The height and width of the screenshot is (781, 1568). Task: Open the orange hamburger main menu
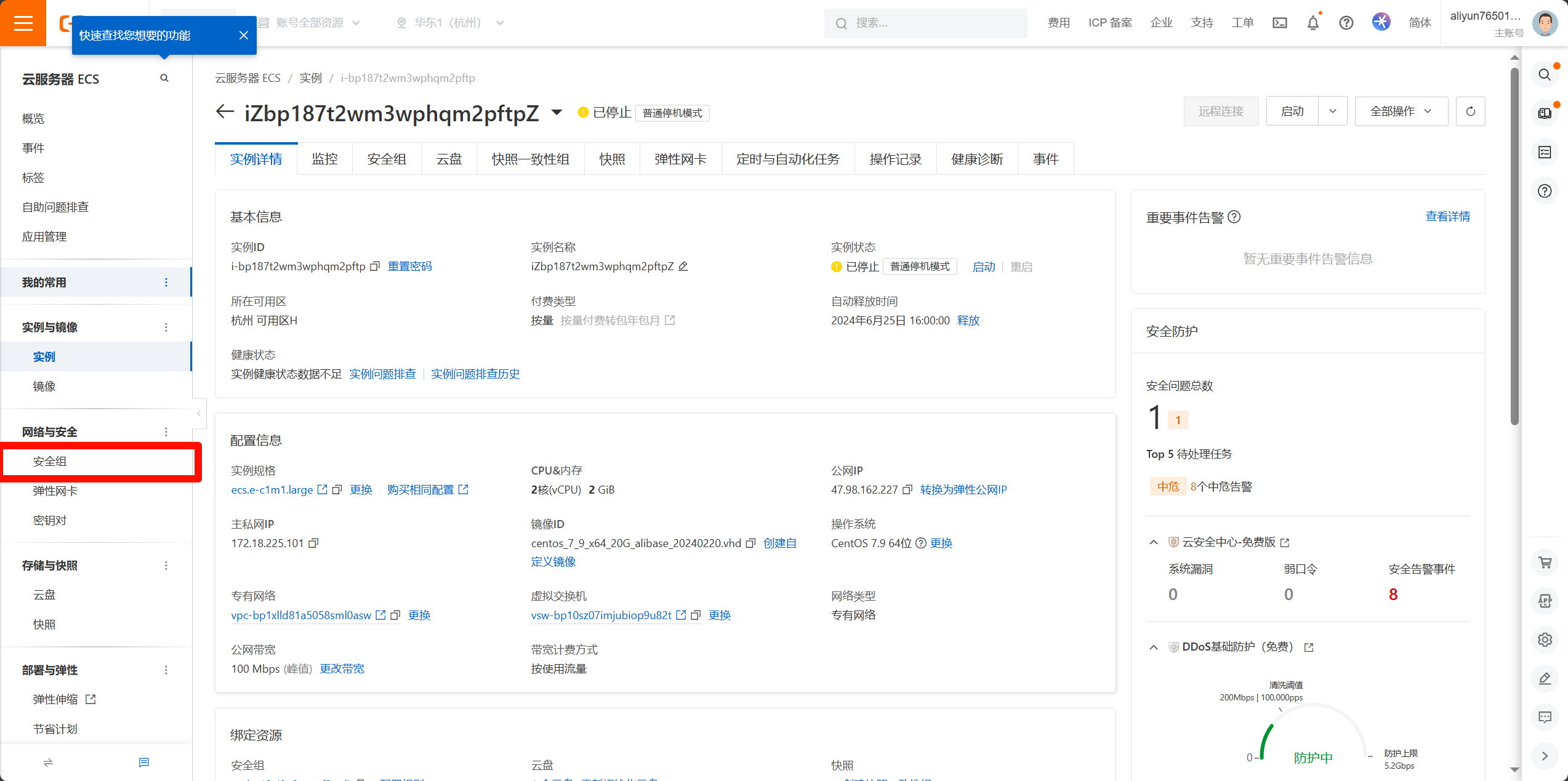pyautogui.click(x=23, y=23)
